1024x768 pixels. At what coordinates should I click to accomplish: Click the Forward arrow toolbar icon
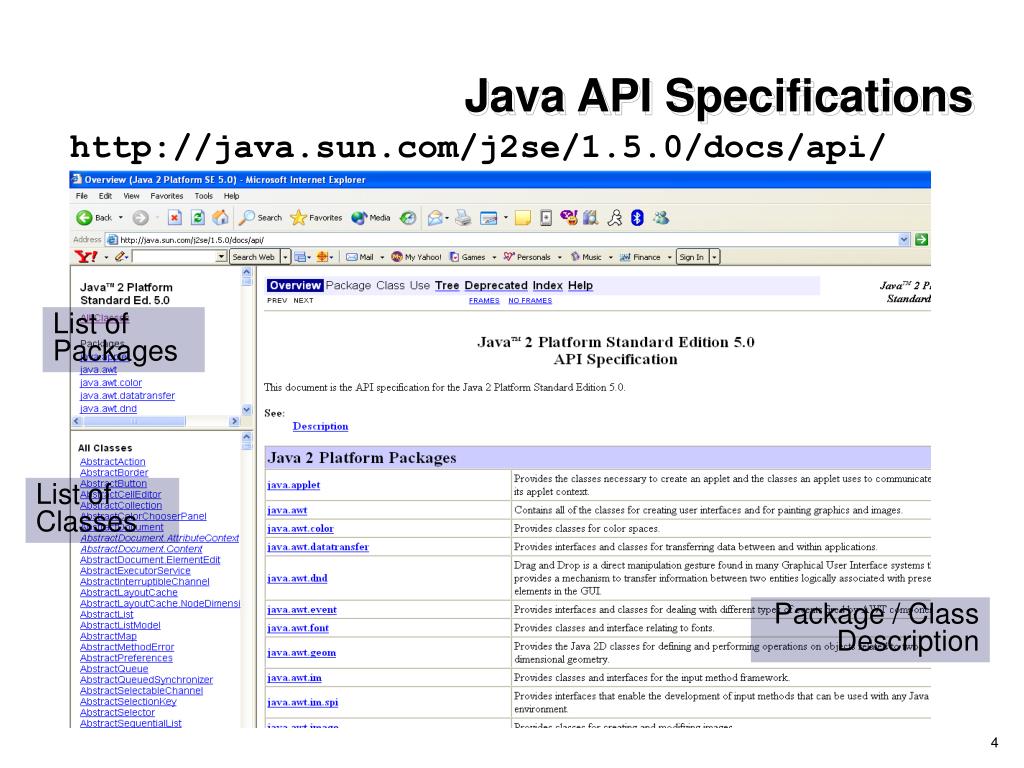[140, 218]
